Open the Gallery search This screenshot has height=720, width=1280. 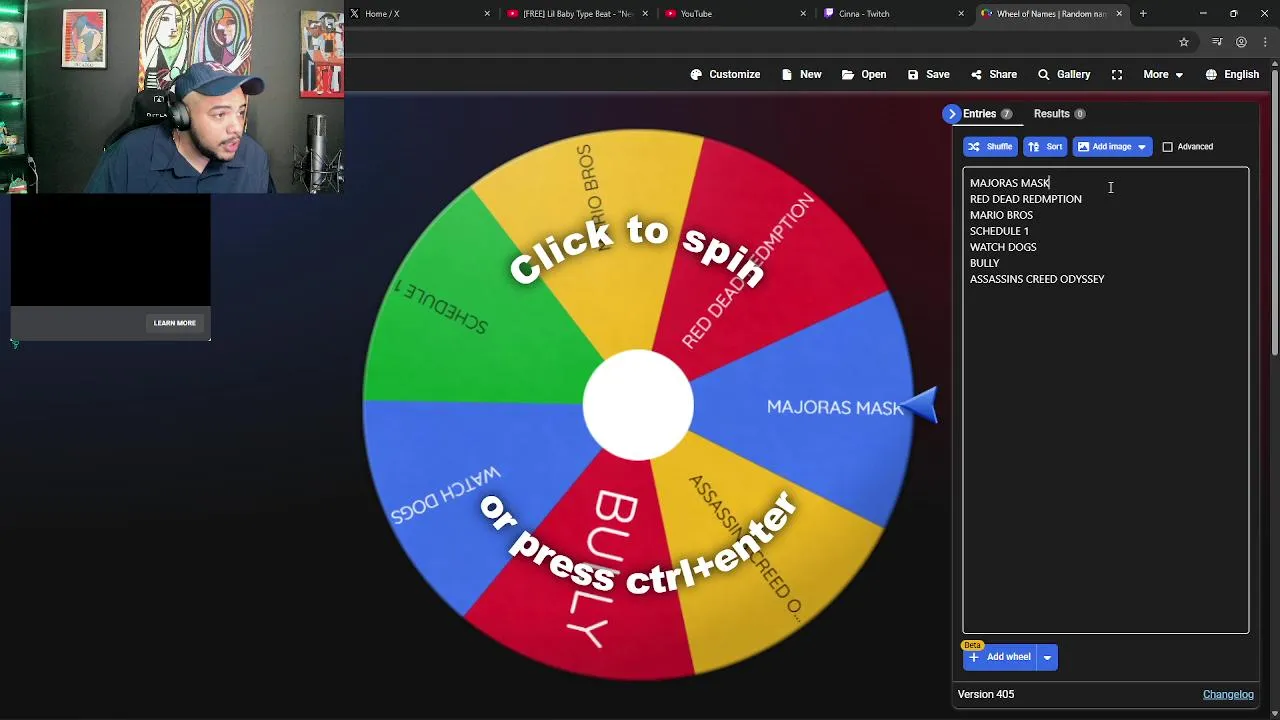(1064, 74)
